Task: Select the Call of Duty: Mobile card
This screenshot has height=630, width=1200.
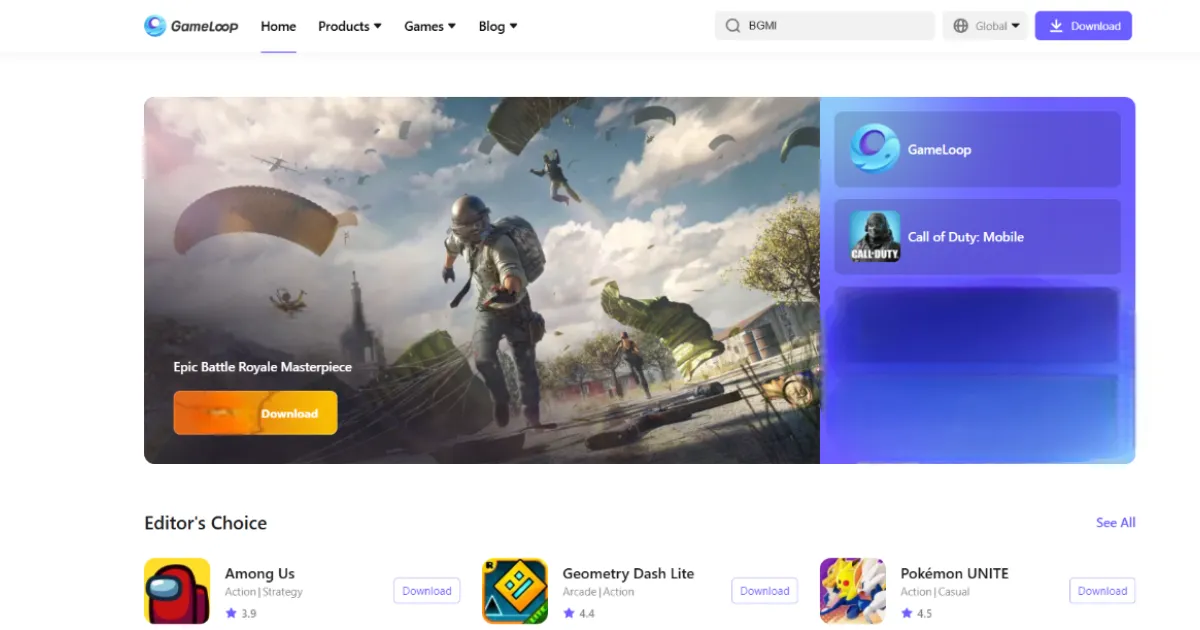Action: tap(977, 237)
